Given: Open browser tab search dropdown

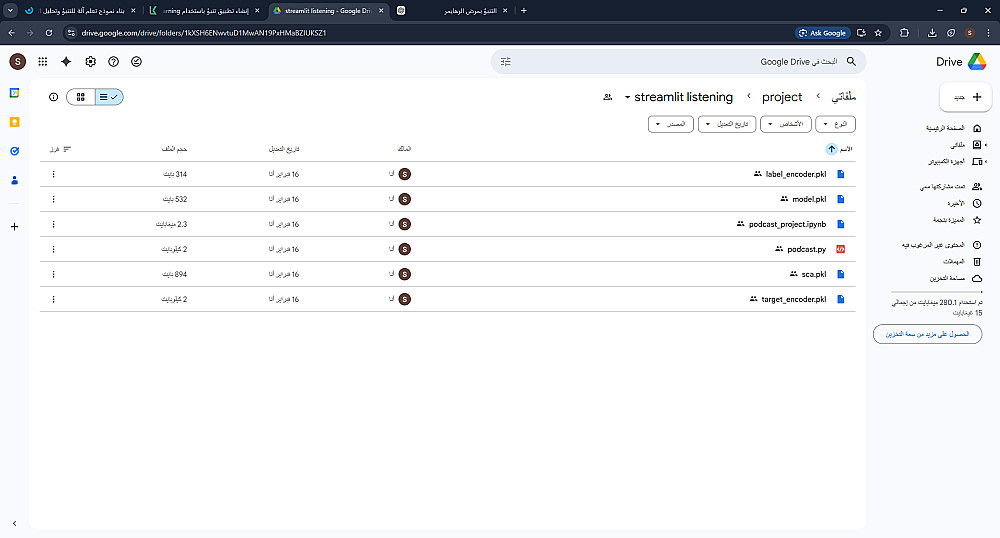Looking at the screenshot, I should pyautogui.click(x=10, y=10).
